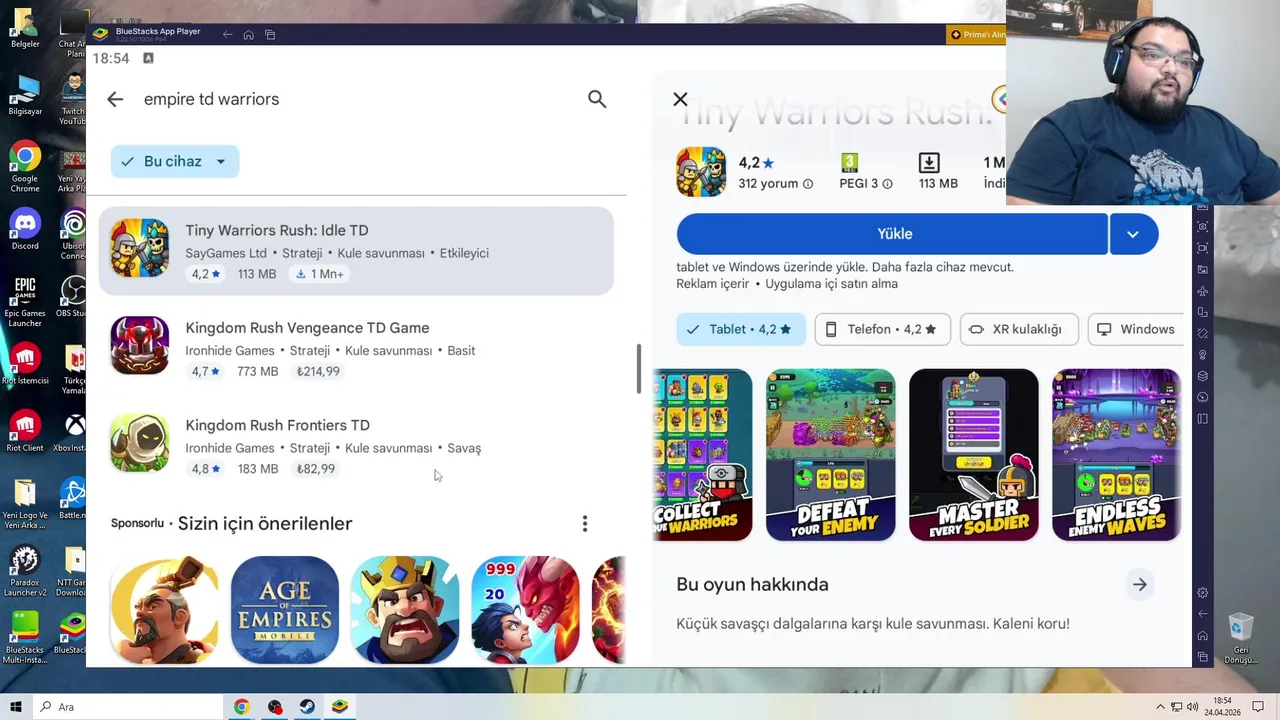Open the angry king sponsored game icon
The width and height of the screenshot is (1280, 720).
click(405, 610)
